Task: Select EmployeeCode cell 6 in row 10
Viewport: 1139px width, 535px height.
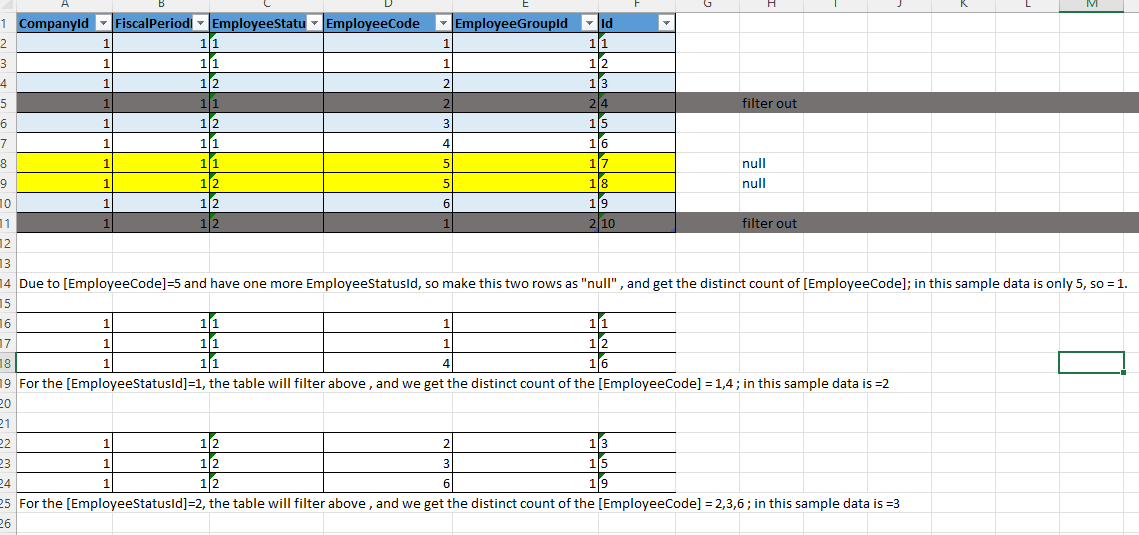Action: [388, 203]
